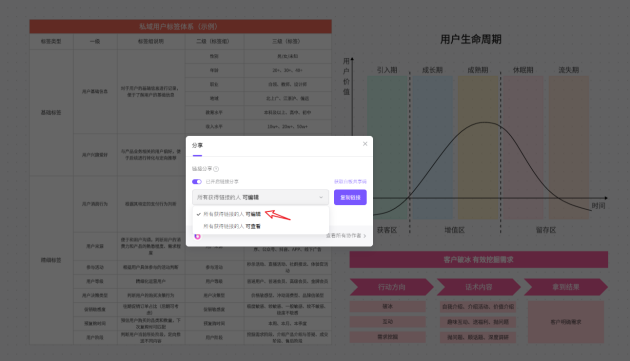Image resolution: width=630 pixels, height=361 pixels.
Task: Click the help icon beside 链接分享
Action: pyautogui.click(x=216, y=169)
